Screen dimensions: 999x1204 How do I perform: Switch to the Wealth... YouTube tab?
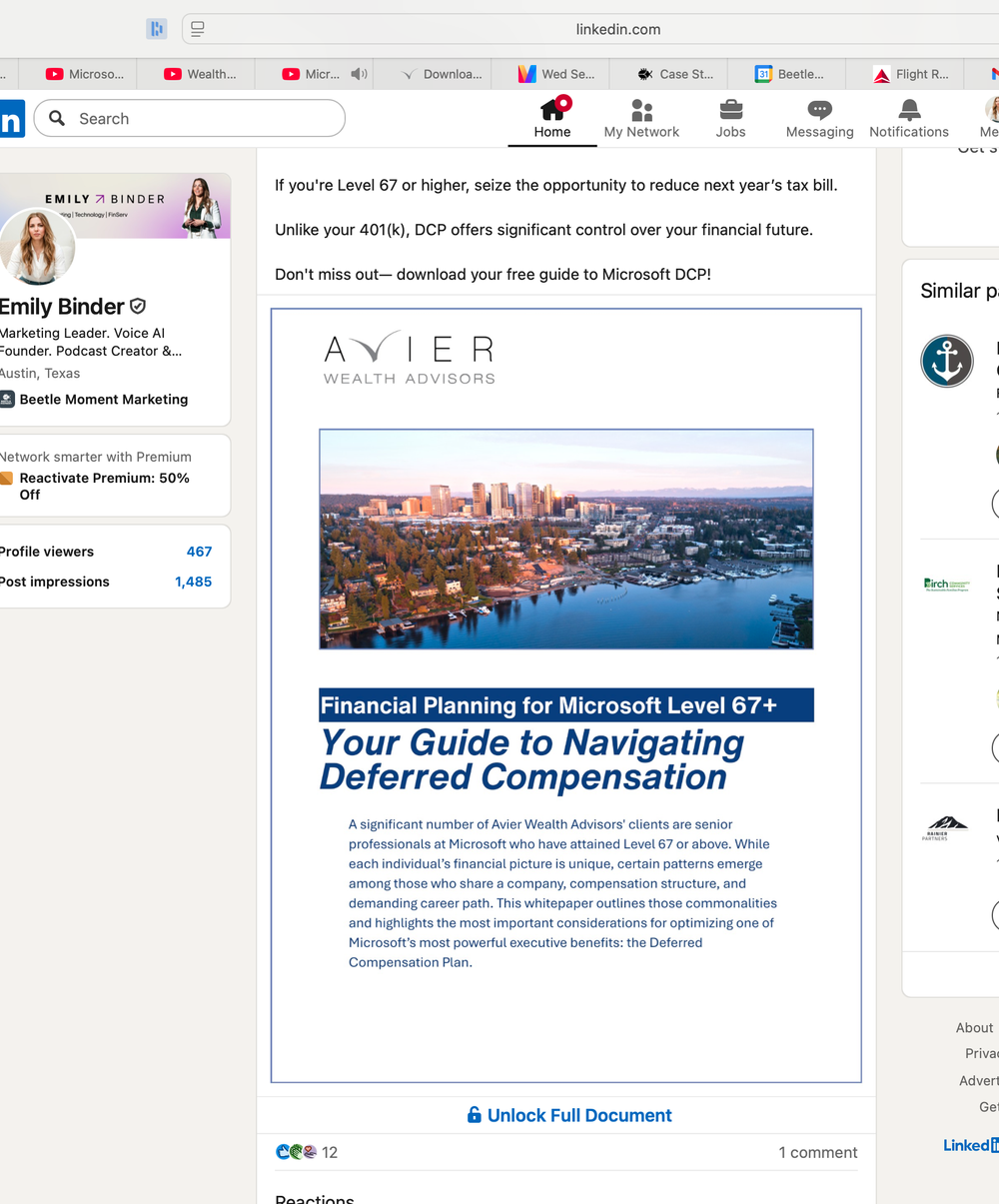click(x=200, y=74)
